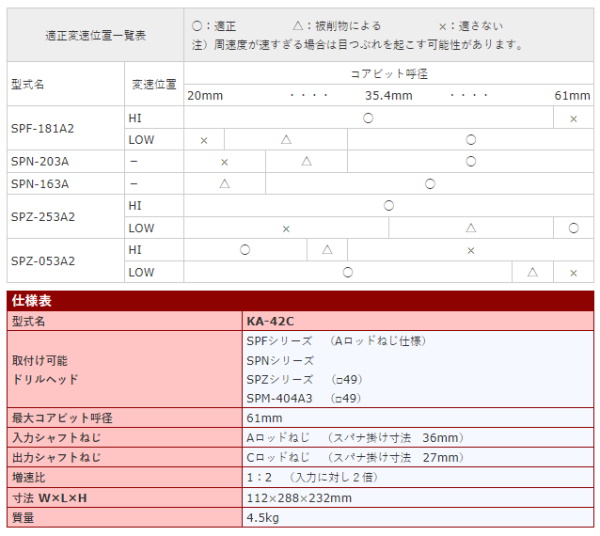
Task: Select the SPF-181A2 model name cell
Action: [65, 128]
